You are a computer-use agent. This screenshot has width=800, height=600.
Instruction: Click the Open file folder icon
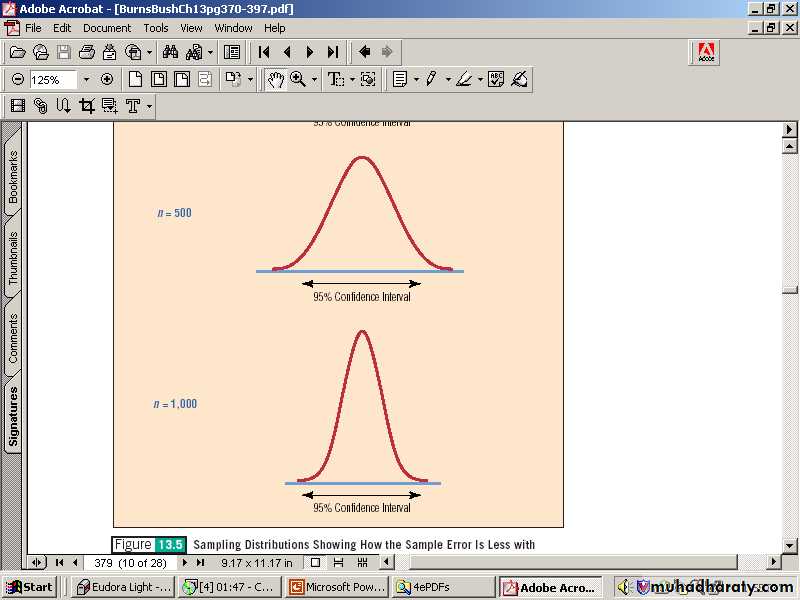pyautogui.click(x=17, y=52)
